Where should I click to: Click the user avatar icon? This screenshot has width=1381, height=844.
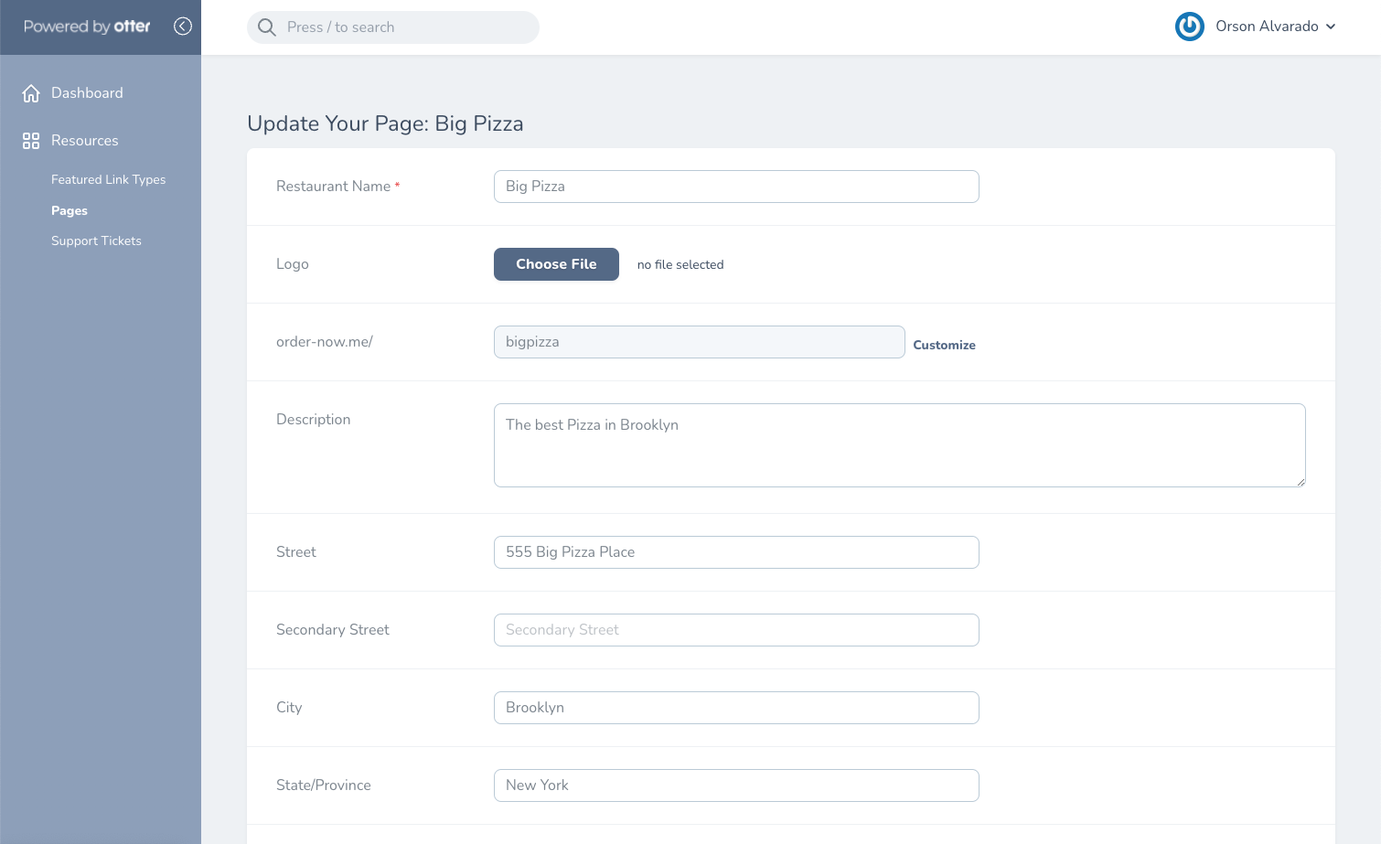pyautogui.click(x=1189, y=27)
